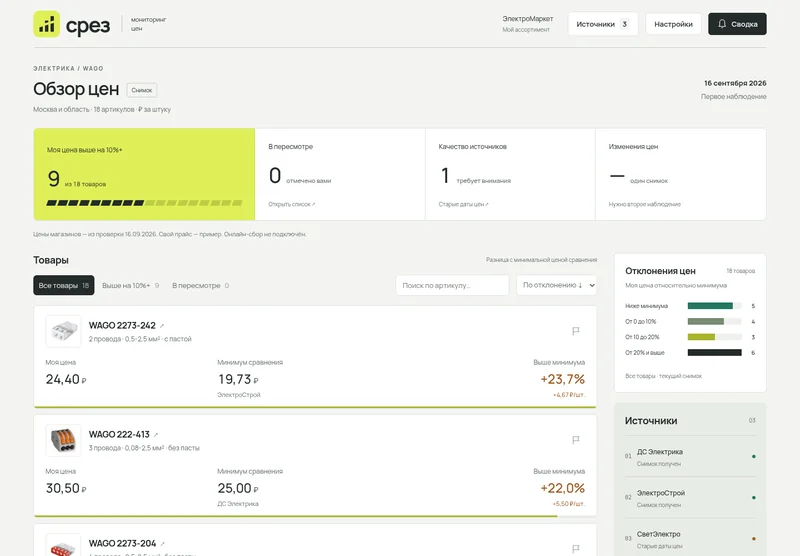Click green status dot of ЭлектроСтрой source
The height and width of the screenshot is (556, 800).
pos(754,497)
